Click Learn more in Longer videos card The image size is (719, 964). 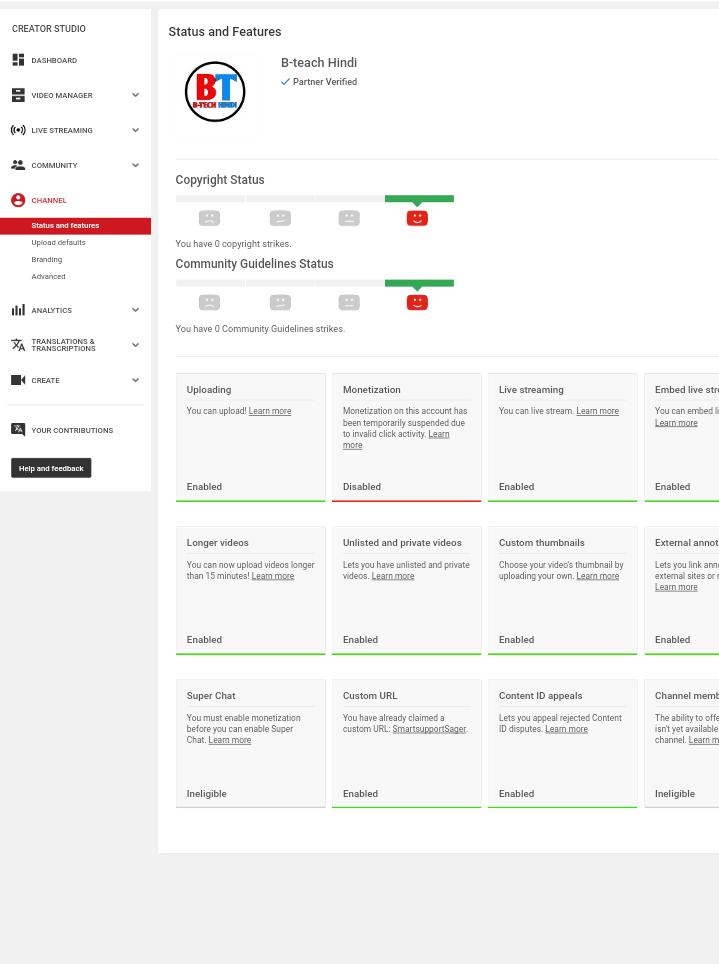(x=272, y=576)
